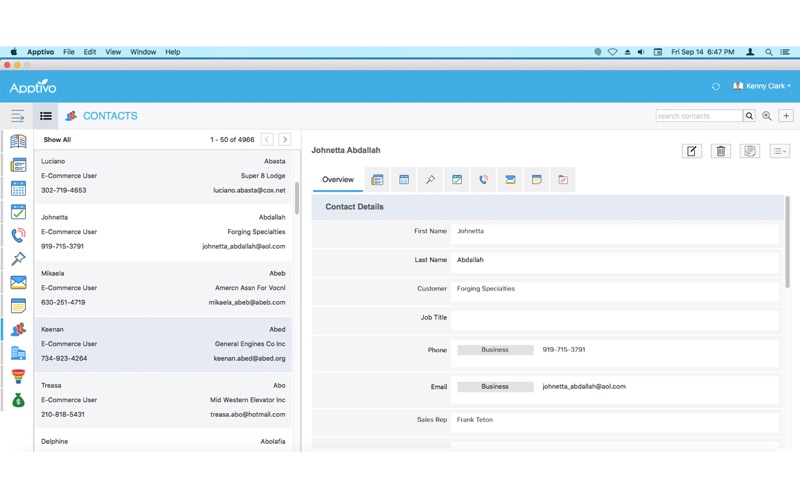The image size is (800, 500).
Task: Click the duplicate contact icon
Action: [750, 151]
